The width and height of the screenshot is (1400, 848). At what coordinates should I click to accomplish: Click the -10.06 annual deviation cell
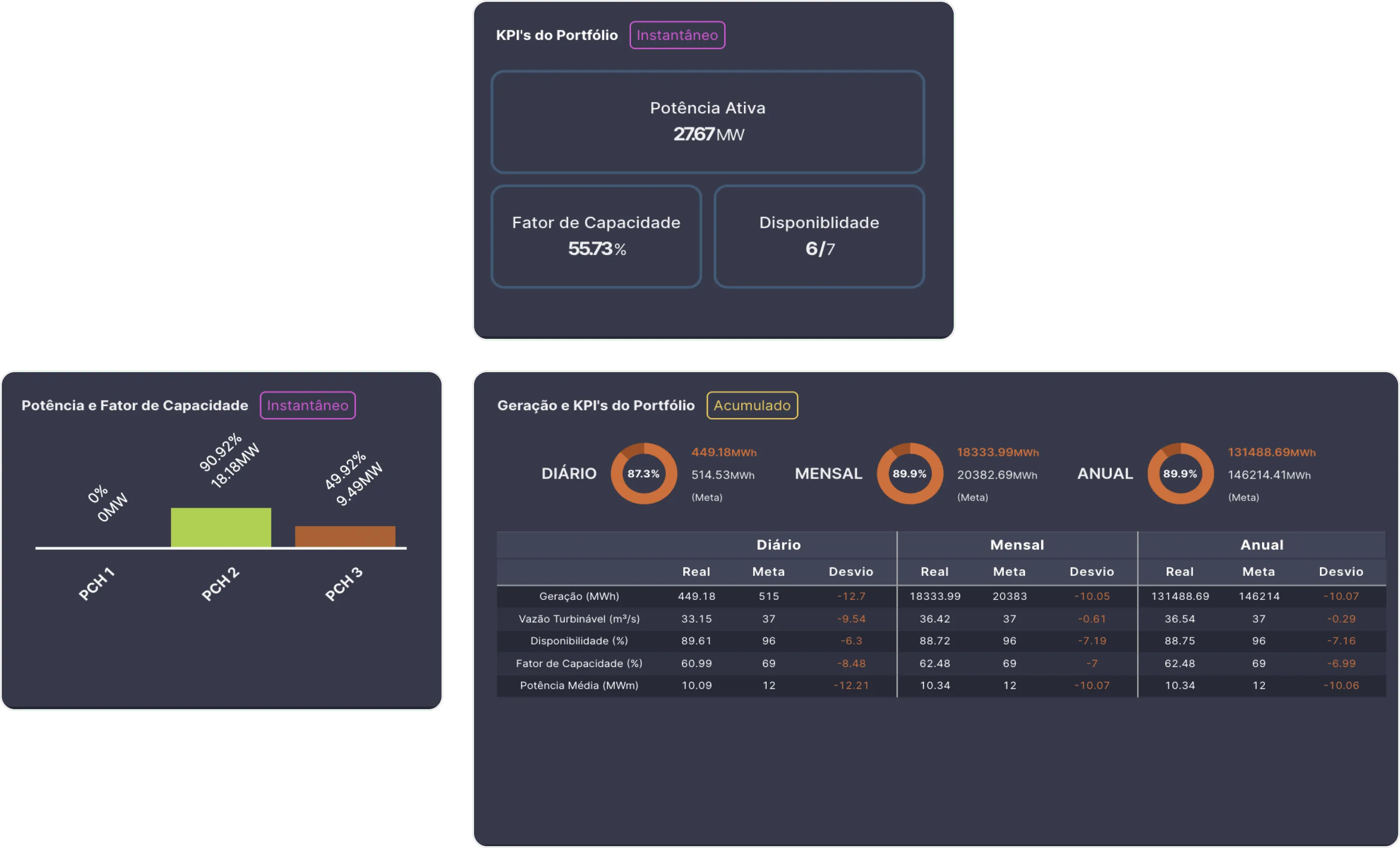(1342, 686)
